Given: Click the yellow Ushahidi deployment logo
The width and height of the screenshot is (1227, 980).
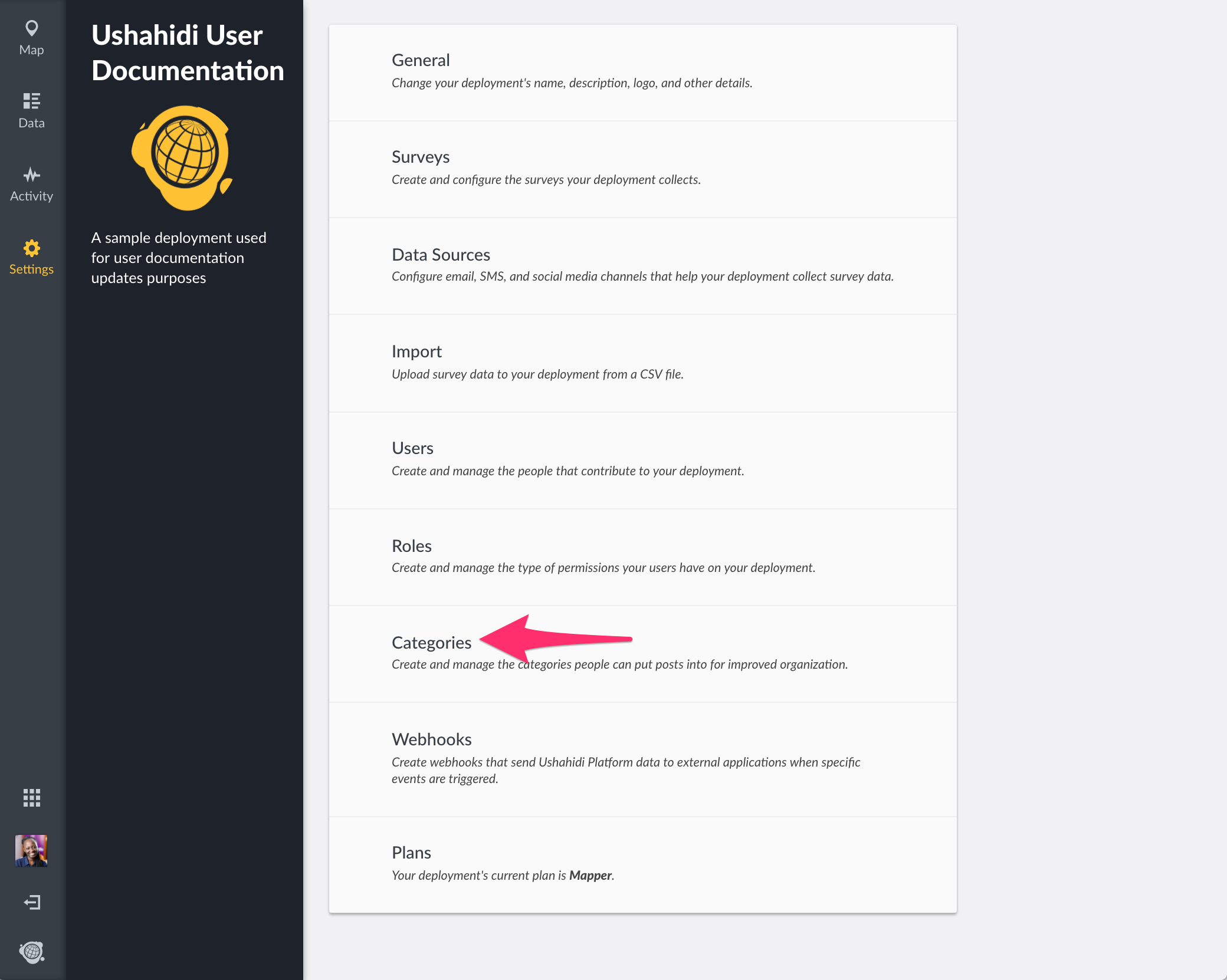Looking at the screenshot, I should (182, 158).
